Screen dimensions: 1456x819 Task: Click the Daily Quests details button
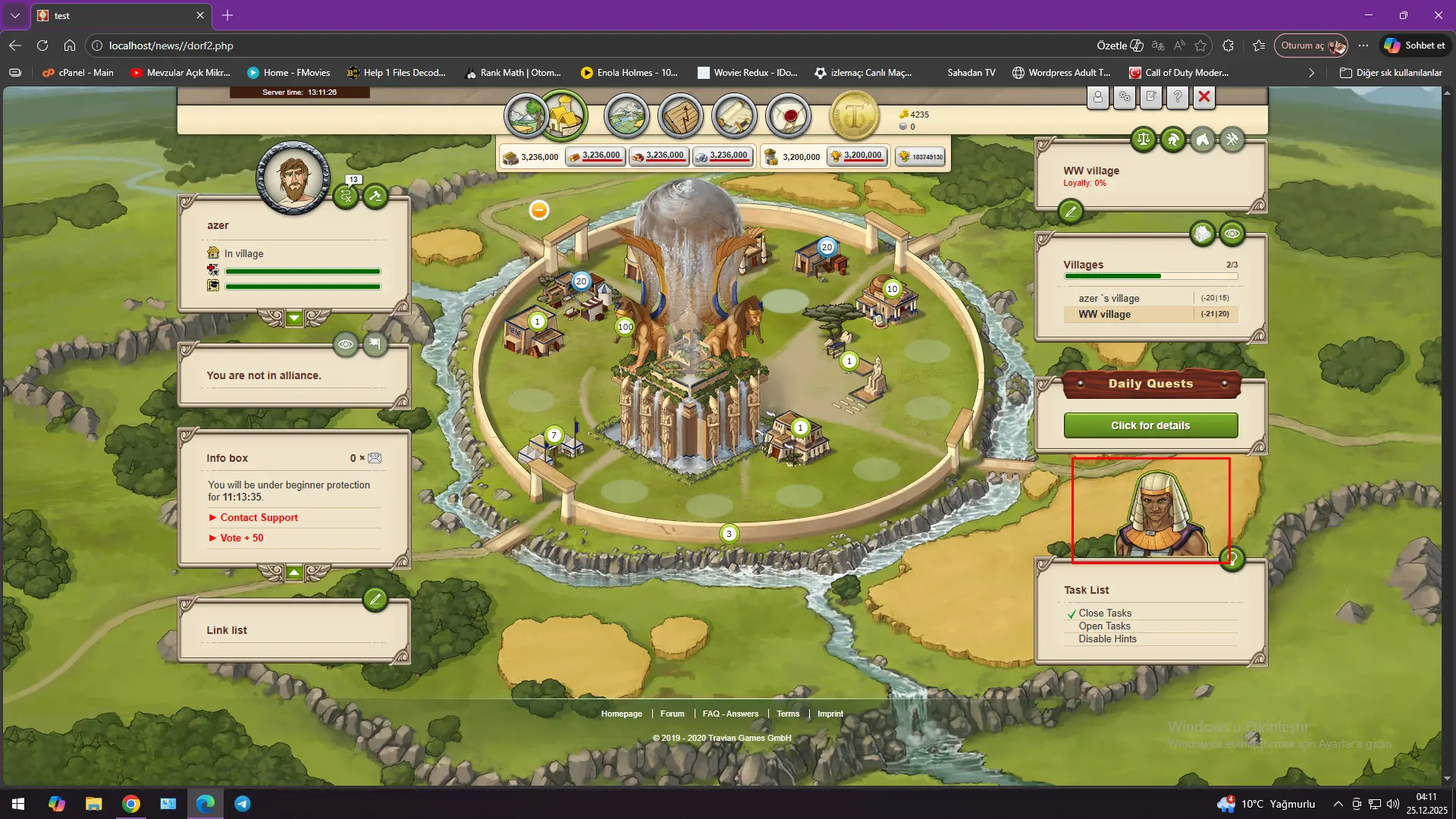point(1150,425)
